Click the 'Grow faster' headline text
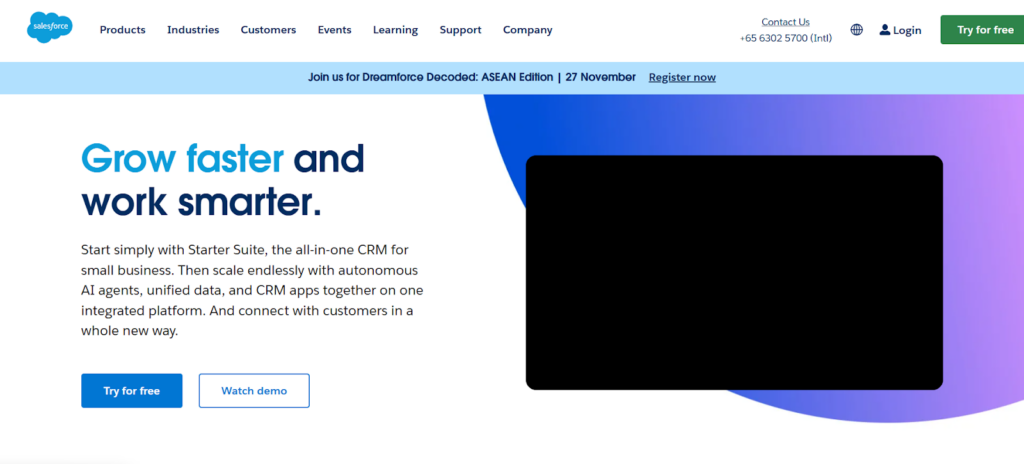Viewport: 1024px width, 464px height. (182, 158)
